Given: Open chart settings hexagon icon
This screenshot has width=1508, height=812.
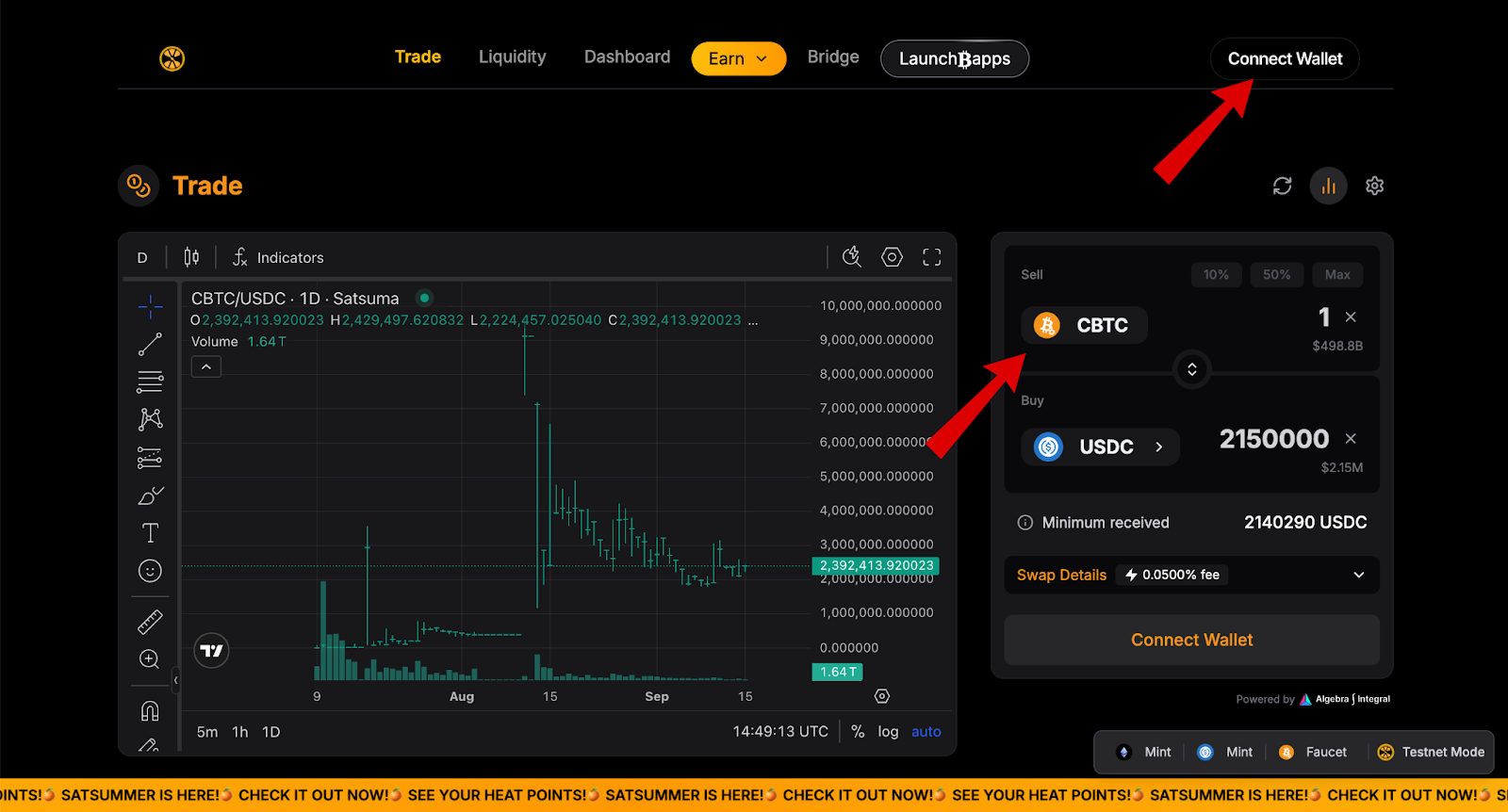Looking at the screenshot, I should pos(892,257).
